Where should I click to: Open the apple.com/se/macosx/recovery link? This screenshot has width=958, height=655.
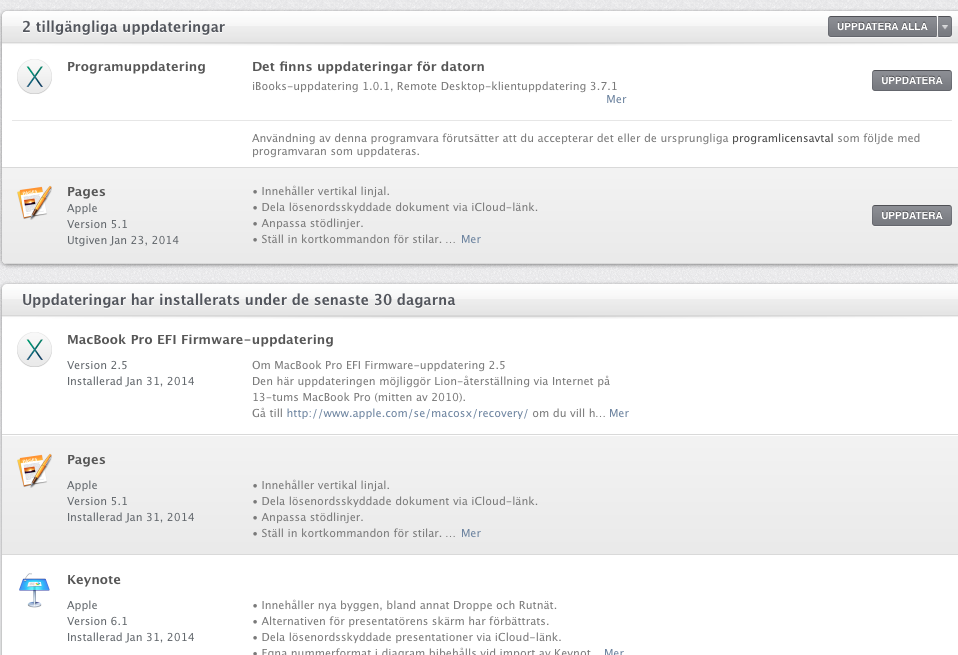pos(407,413)
